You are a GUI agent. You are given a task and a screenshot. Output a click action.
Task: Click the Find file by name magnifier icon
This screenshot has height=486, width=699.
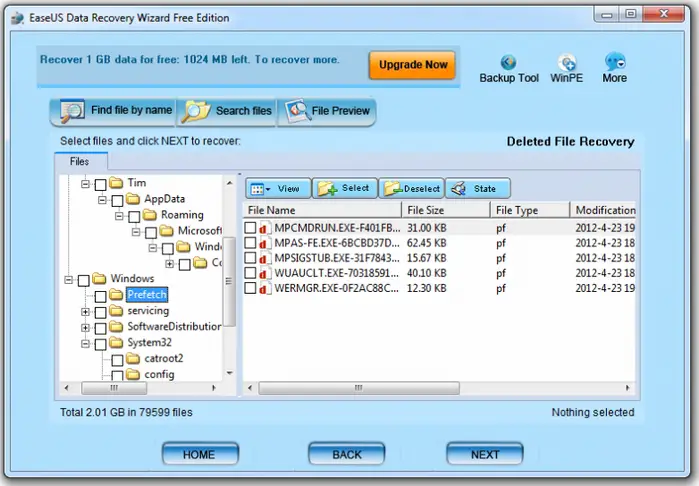[72, 111]
